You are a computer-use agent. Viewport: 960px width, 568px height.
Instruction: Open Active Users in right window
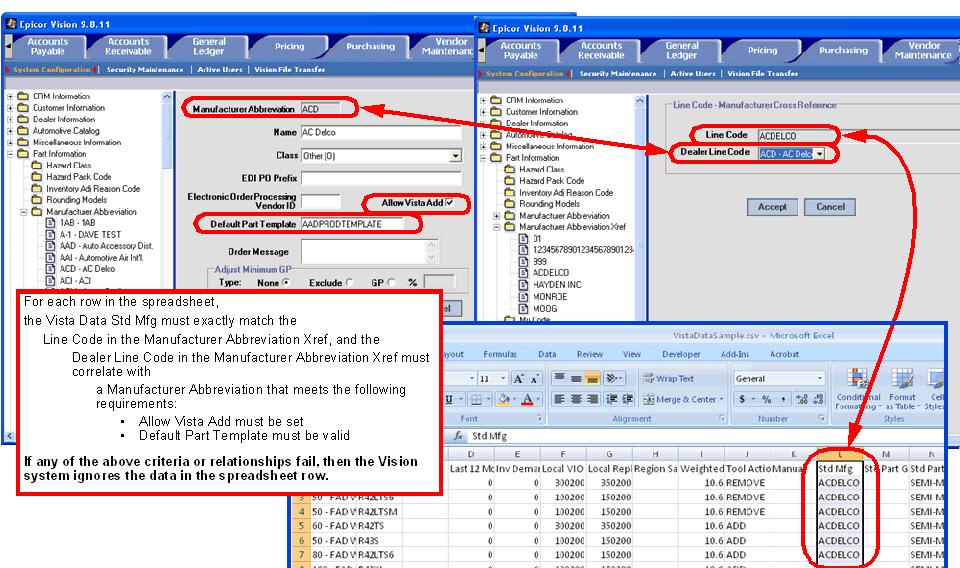pyautogui.click(x=692, y=73)
